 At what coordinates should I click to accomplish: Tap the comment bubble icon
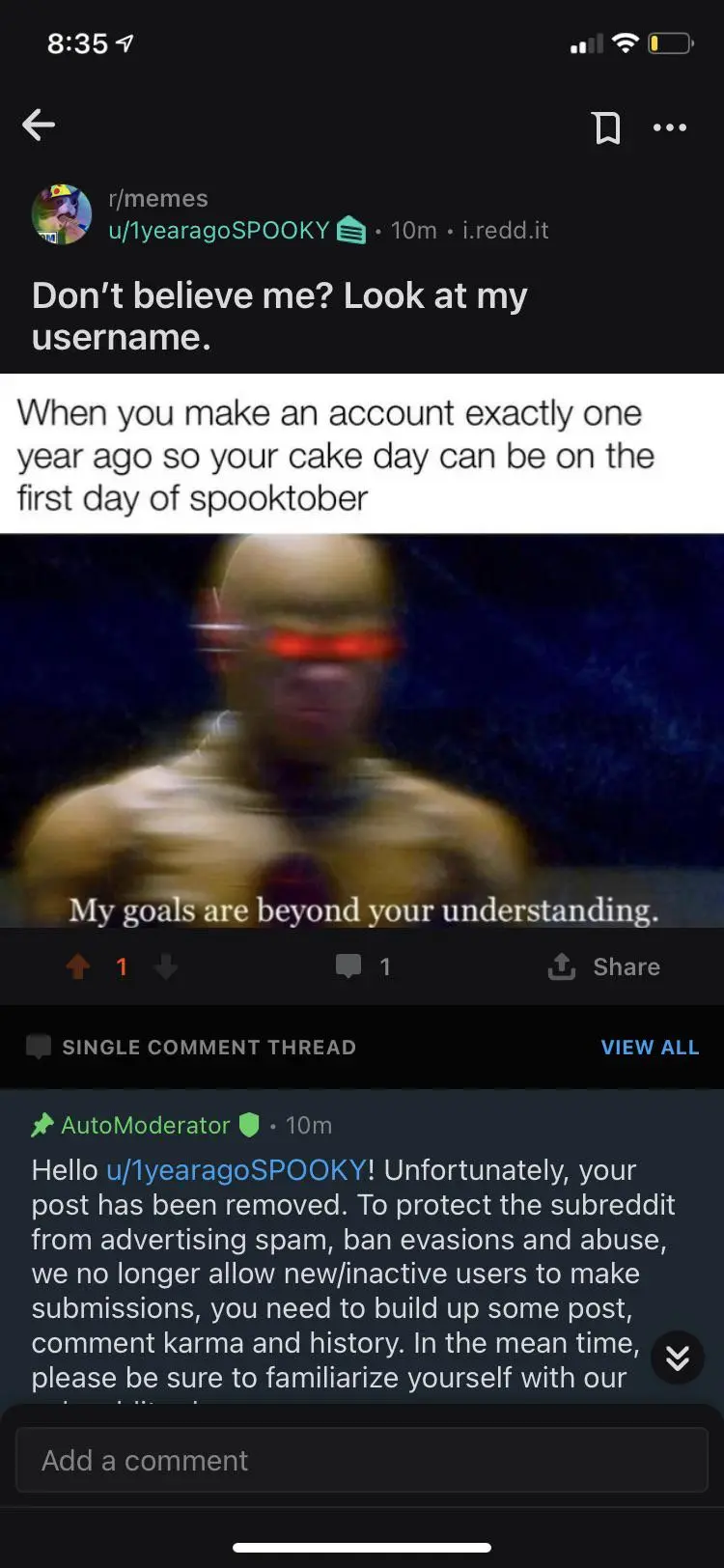tap(348, 966)
